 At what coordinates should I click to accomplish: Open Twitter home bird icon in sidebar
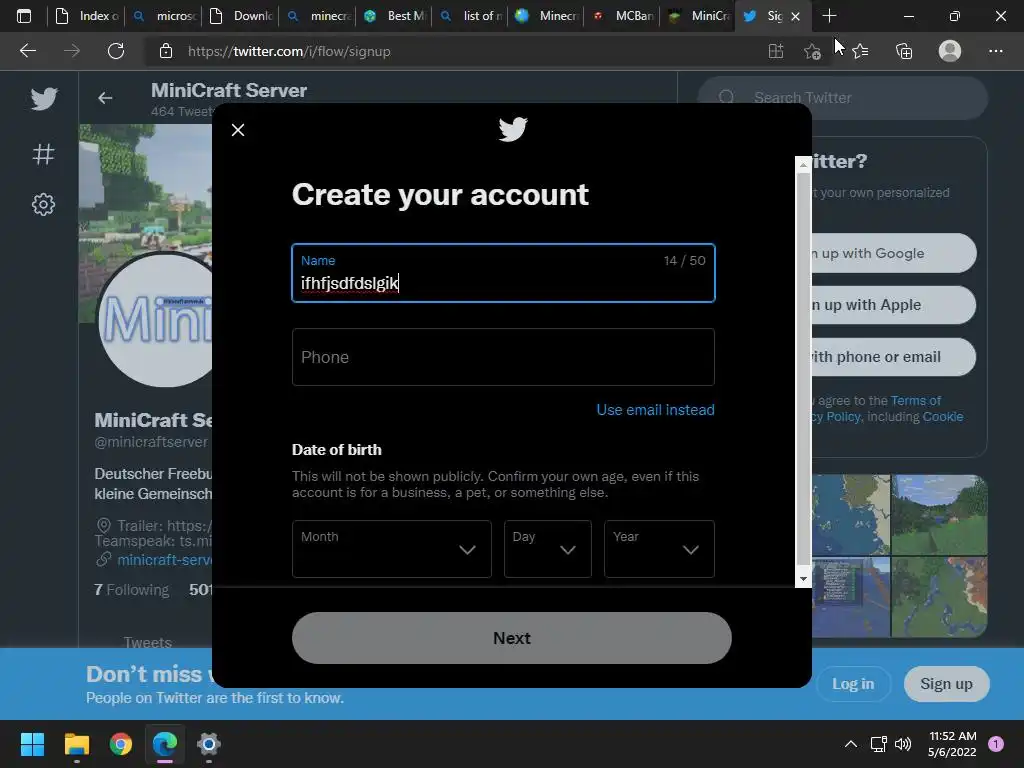(44, 99)
